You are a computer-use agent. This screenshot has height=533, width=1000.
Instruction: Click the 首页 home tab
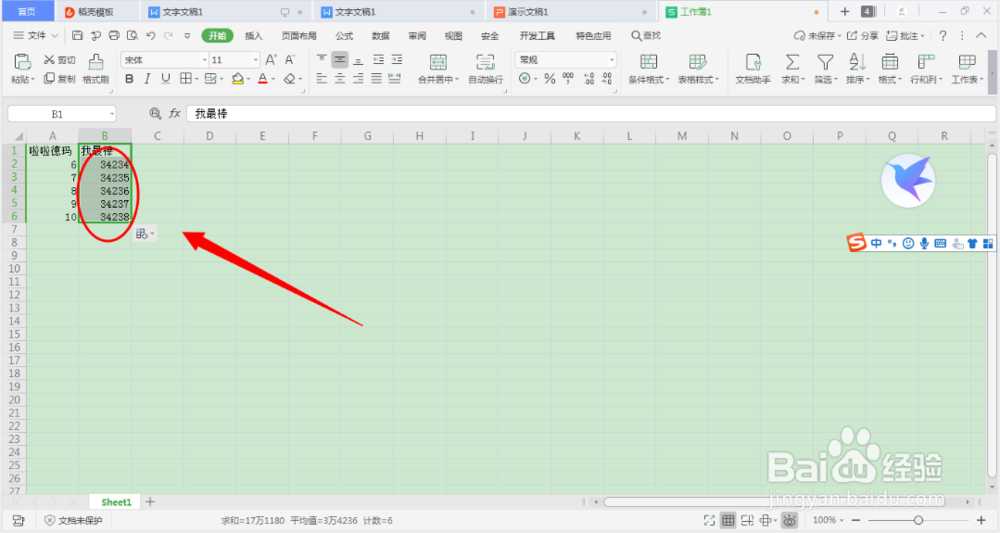27,11
